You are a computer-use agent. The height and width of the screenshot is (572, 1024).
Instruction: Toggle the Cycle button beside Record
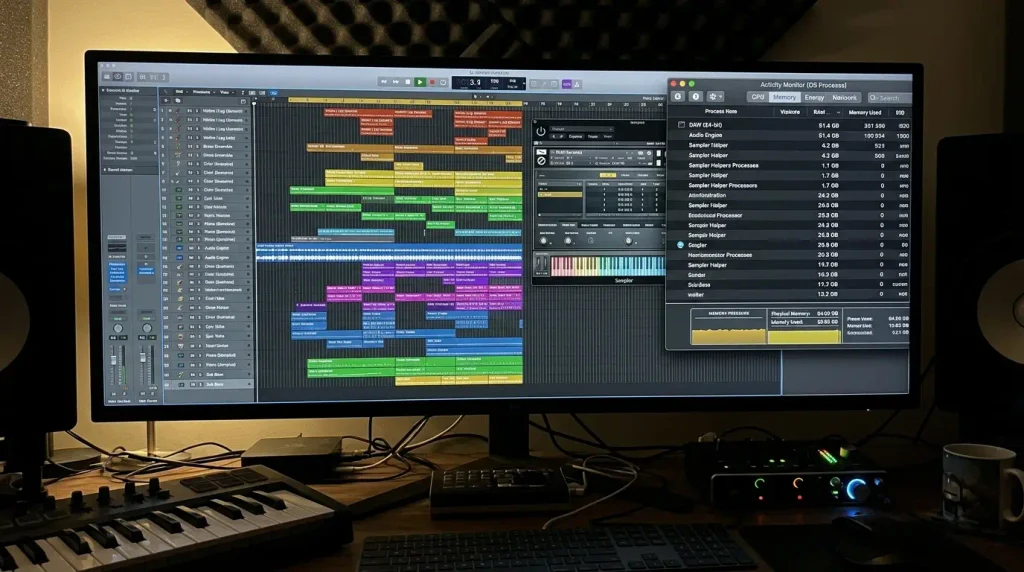click(443, 83)
